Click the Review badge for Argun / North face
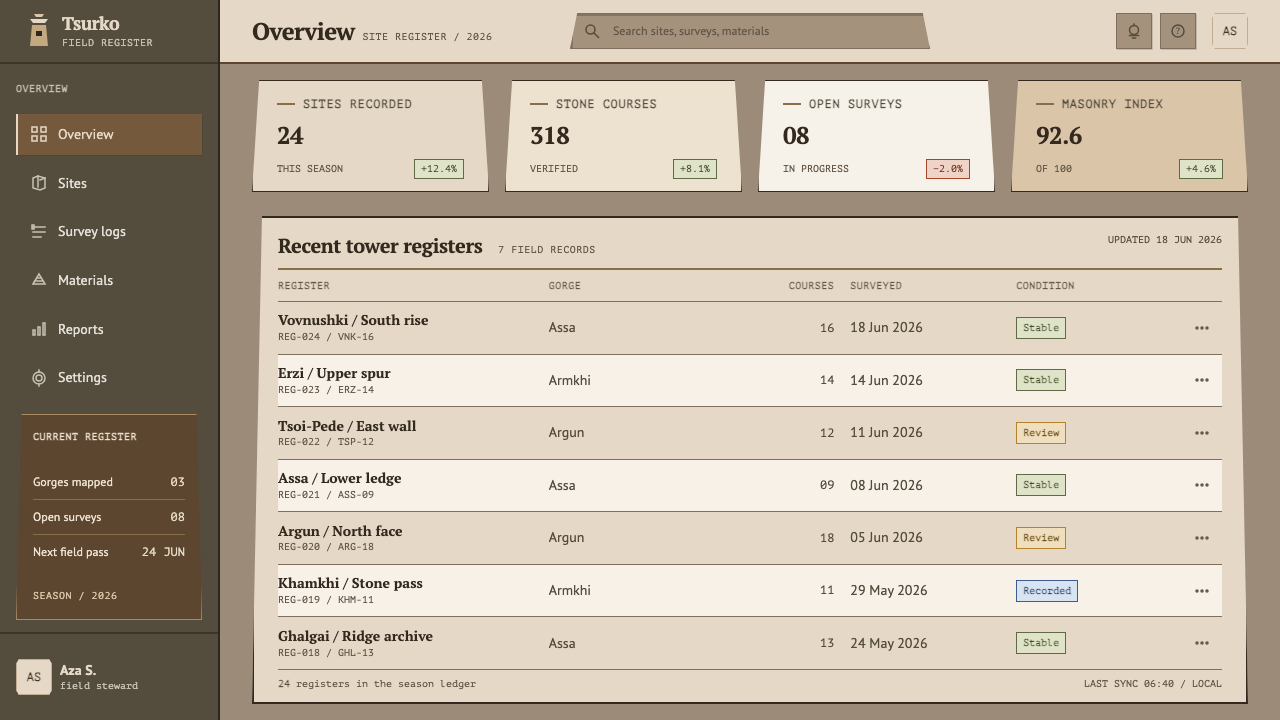The image size is (1280, 720). (x=1041, y=538)
